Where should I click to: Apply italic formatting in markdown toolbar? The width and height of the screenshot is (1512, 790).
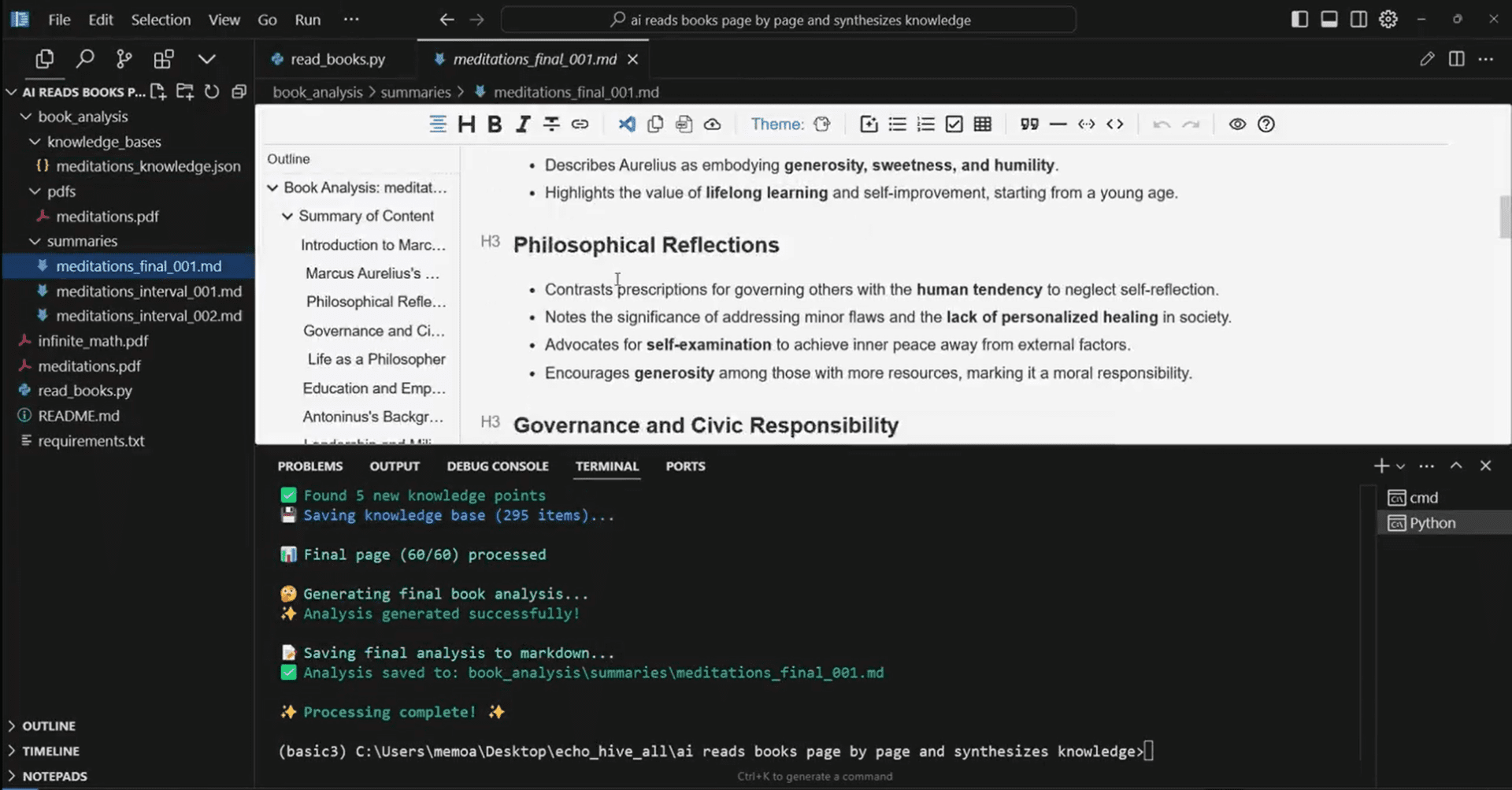(523, 124)
